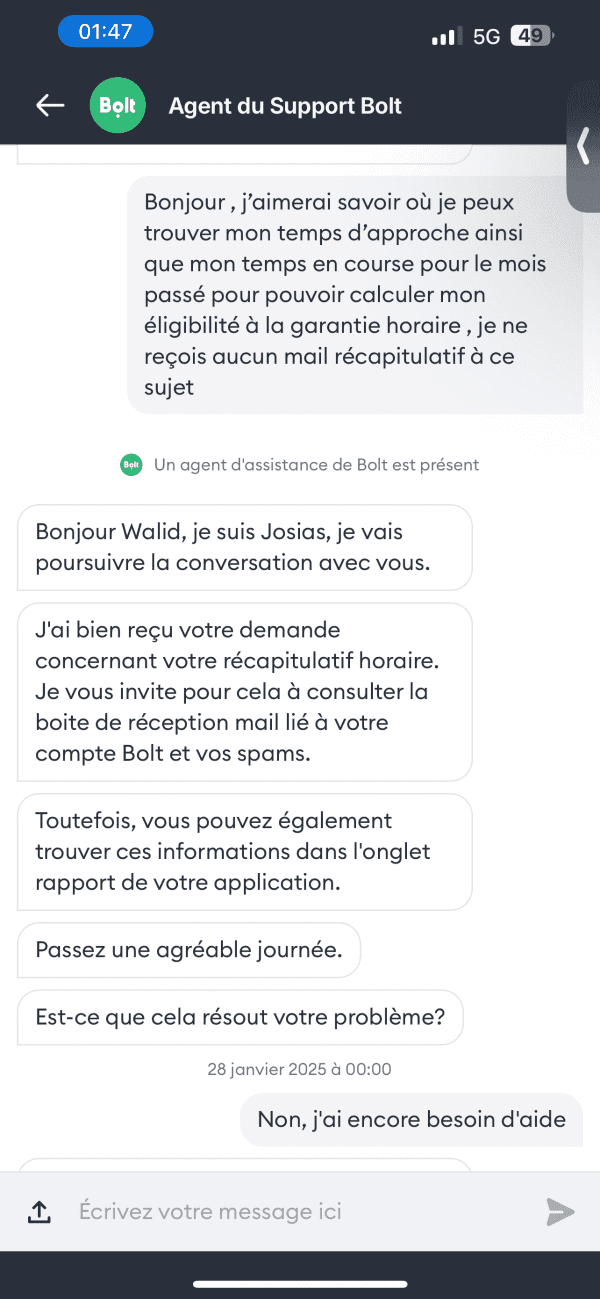The height and width of the screenshot is (1299, 600).
Task: Tap the send message arrow icon
Action: pyautogui.click(x=560, y=1212)
